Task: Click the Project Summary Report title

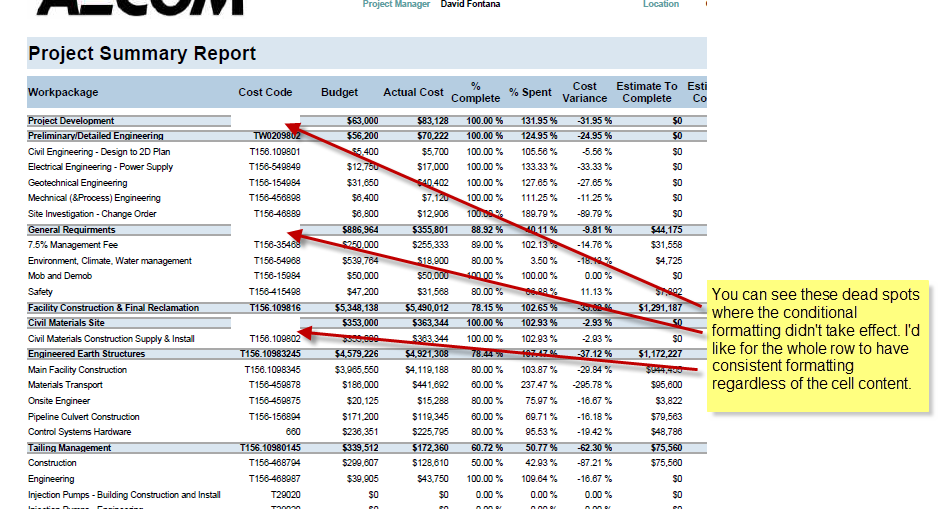Action: pos(142,53)
